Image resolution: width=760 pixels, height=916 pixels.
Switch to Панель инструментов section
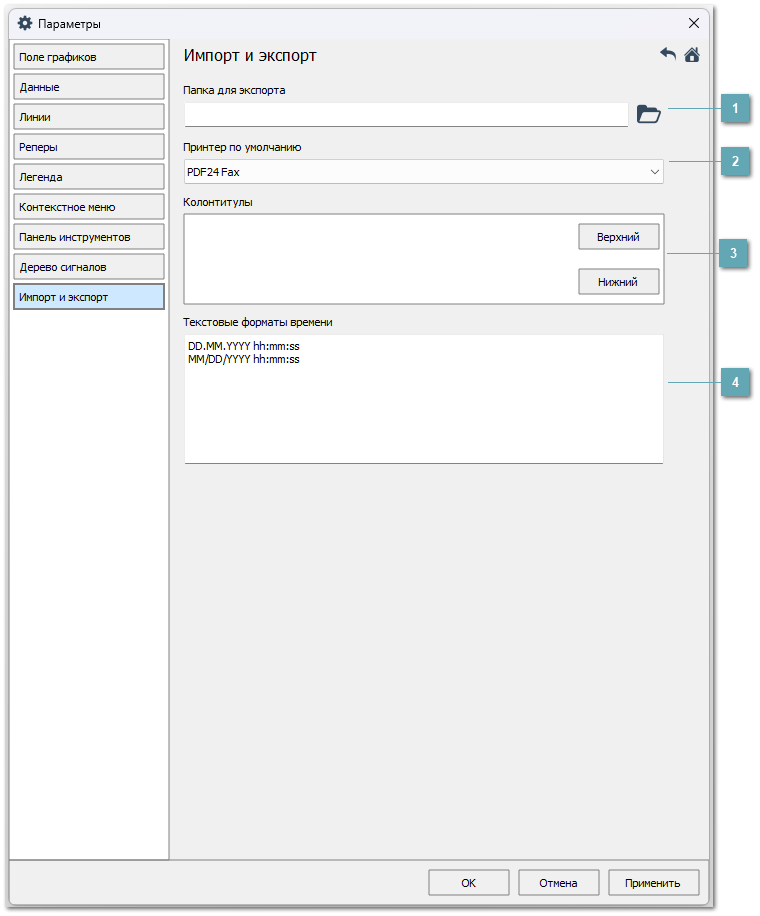coord(89,237)
